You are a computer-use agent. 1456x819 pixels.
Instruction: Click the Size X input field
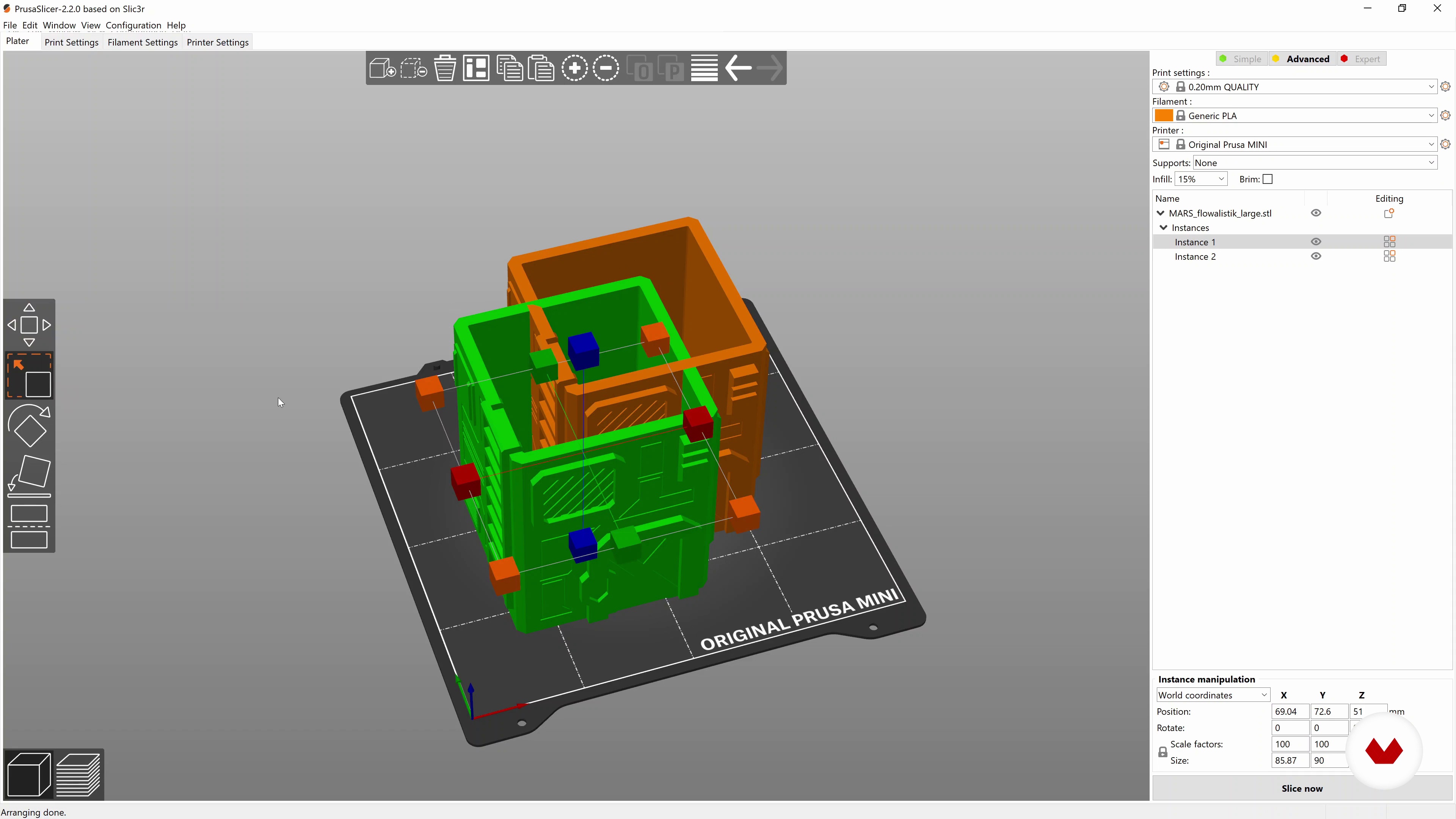(1290, 761)
